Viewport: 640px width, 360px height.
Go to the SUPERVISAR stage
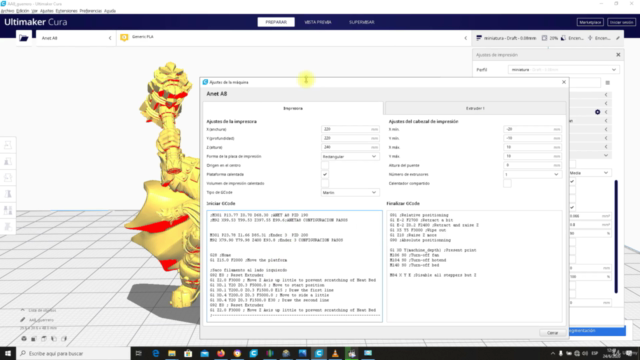click(x=362, y=22)
